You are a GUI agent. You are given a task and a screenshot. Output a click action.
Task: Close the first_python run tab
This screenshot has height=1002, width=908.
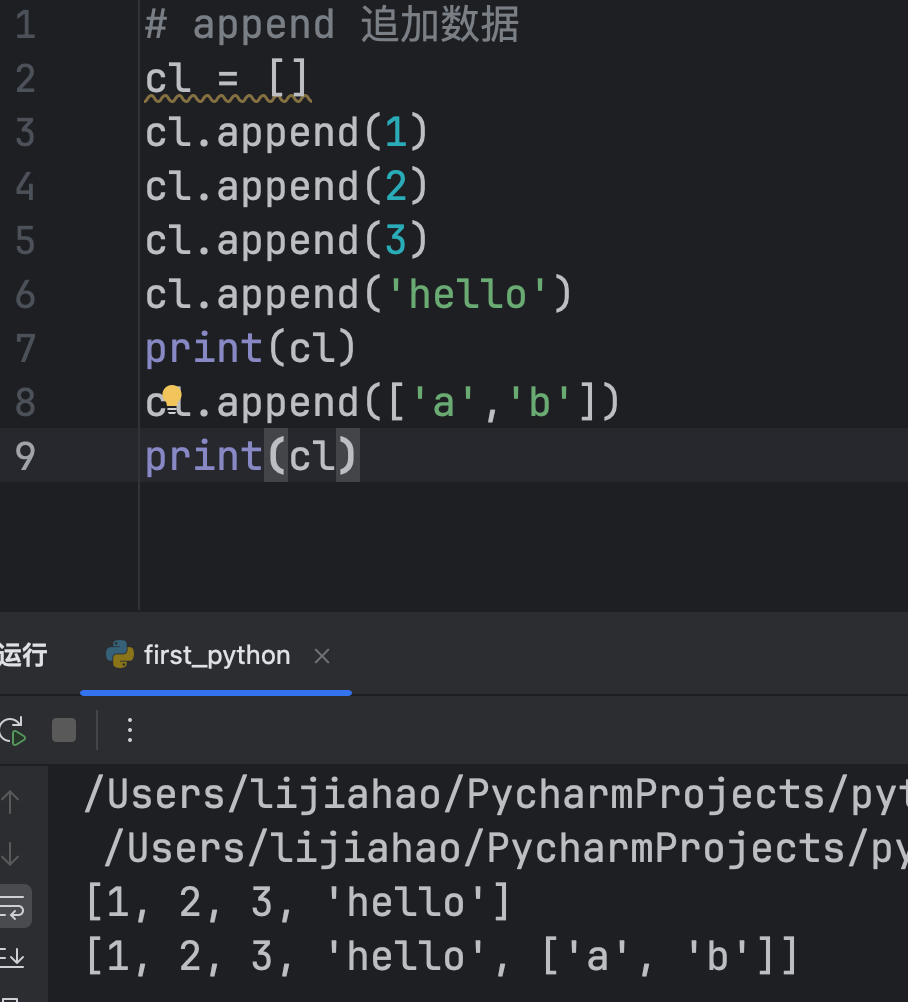322,656
